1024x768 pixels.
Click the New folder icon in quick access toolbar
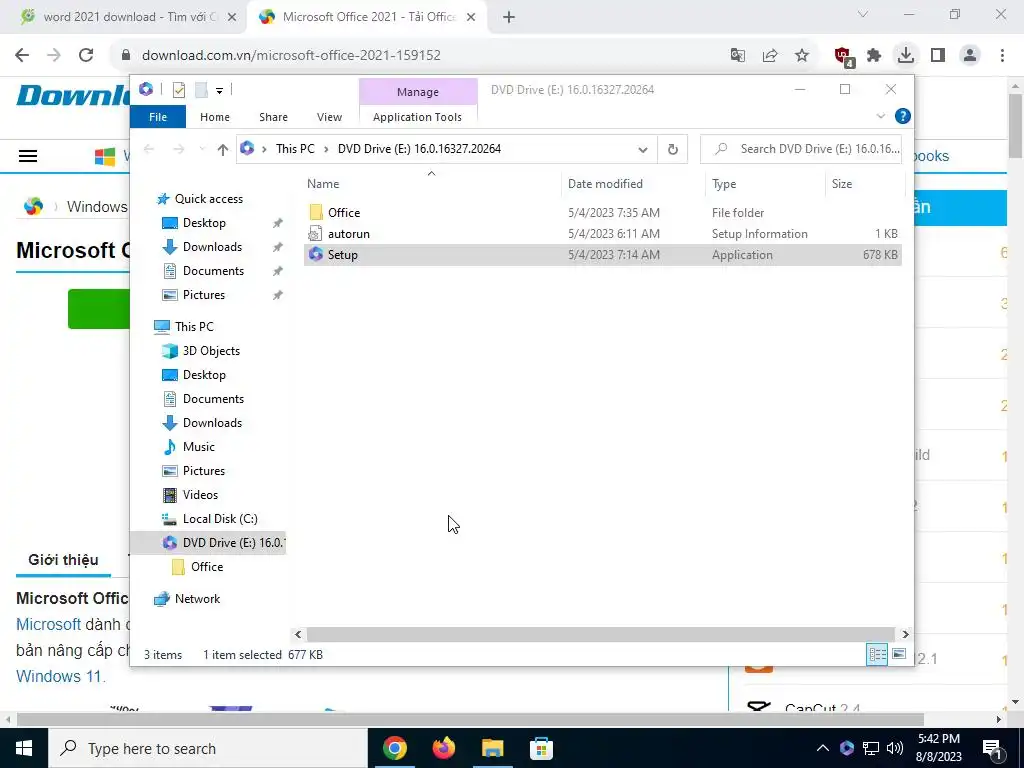[x=201, y=90]
